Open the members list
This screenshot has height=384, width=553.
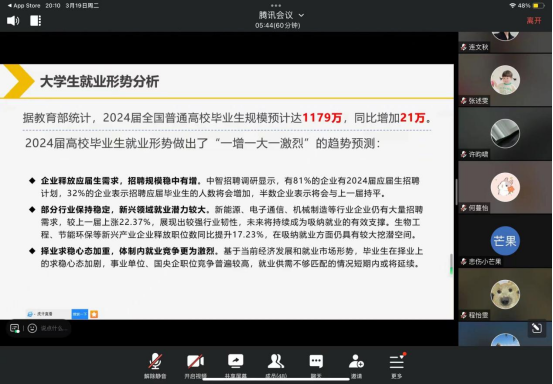point(276,366)
